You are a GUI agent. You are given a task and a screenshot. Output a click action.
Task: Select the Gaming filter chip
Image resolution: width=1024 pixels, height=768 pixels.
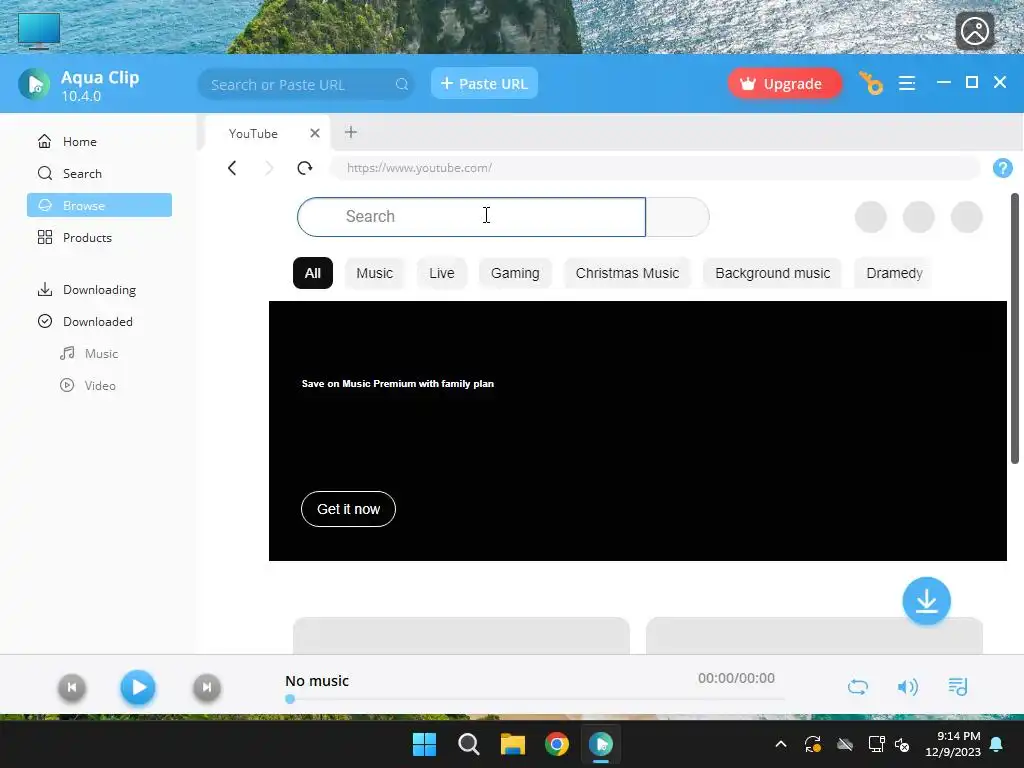pos(515,273)
